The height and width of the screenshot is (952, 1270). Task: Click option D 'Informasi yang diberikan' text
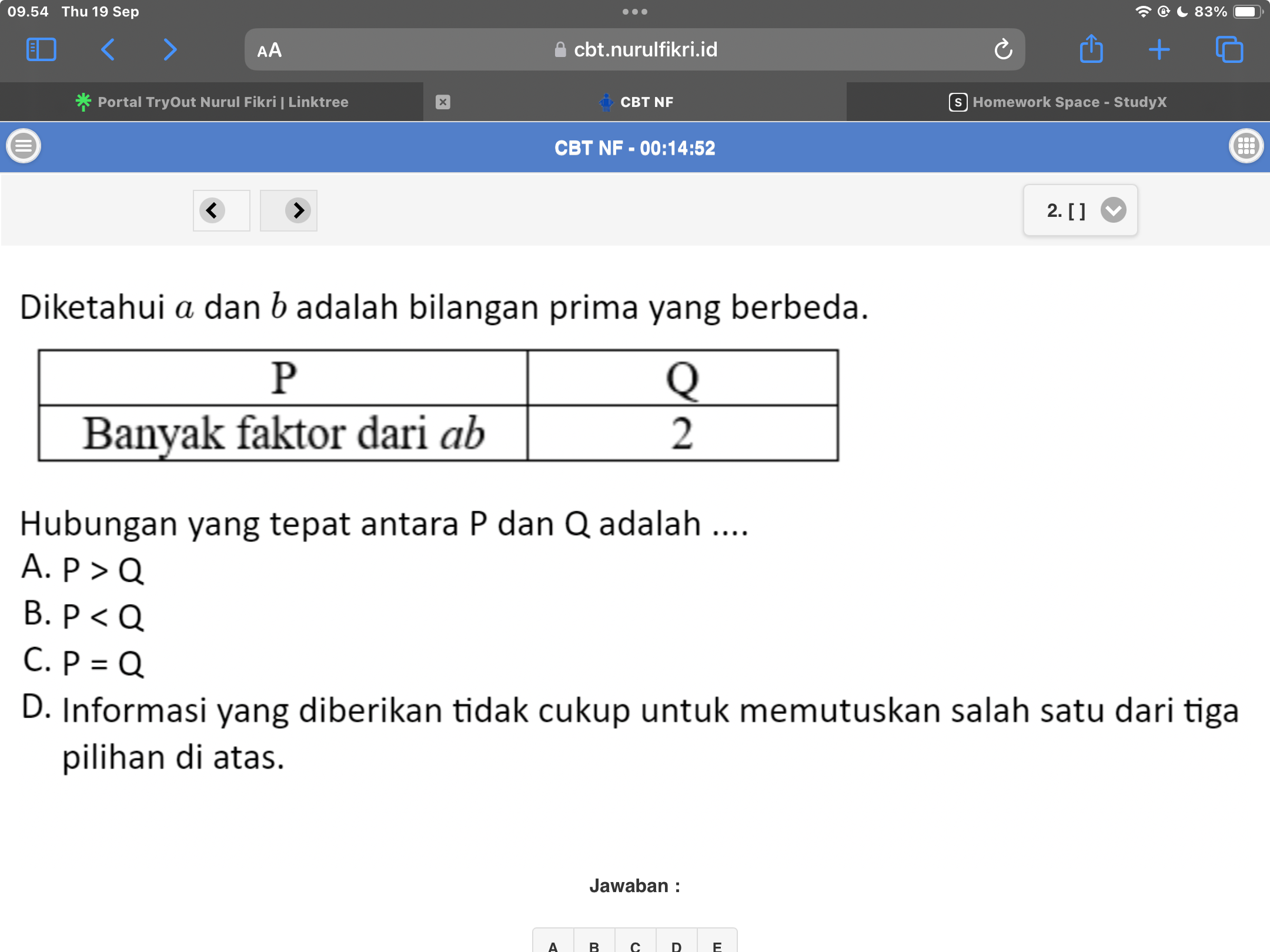(x=650, y=733)
